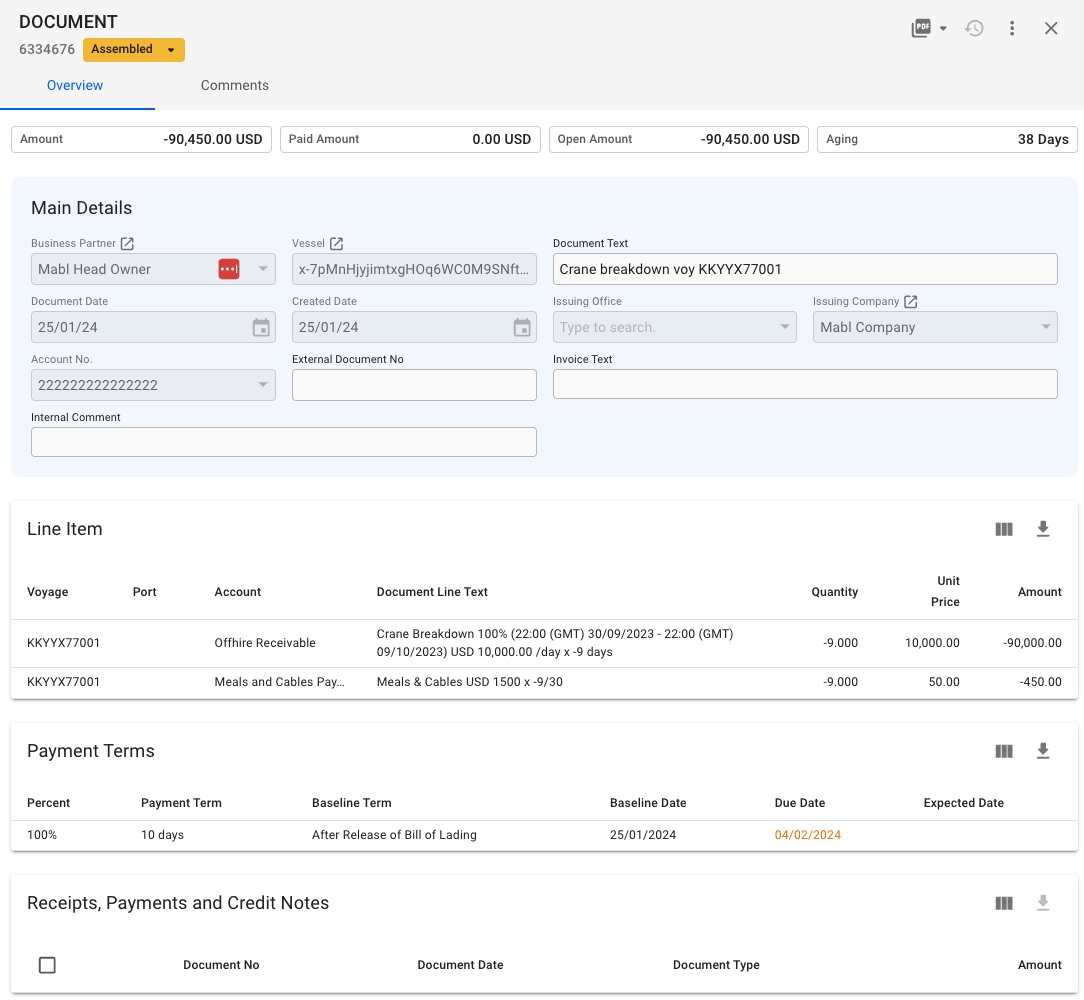This screenshot has height=1000, width=1084.
Task: Expand the Issuing Office dropdown
Action: [x=783, y=327]
